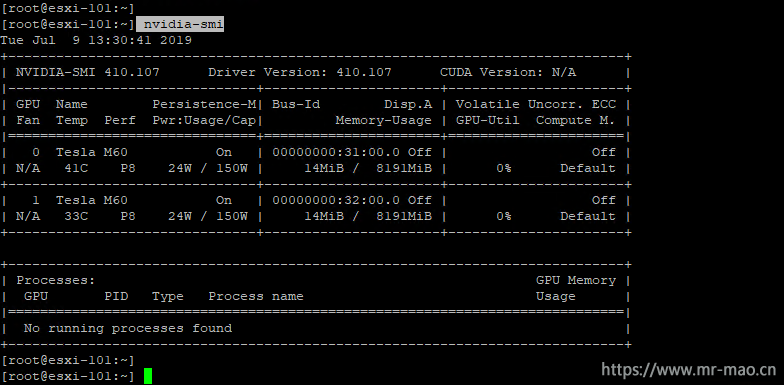Click the NVIDIA-SMI 410.107 version text
The height and width of the screenshot is (385, 784).
pyautogui.click(x=88, y=72)
